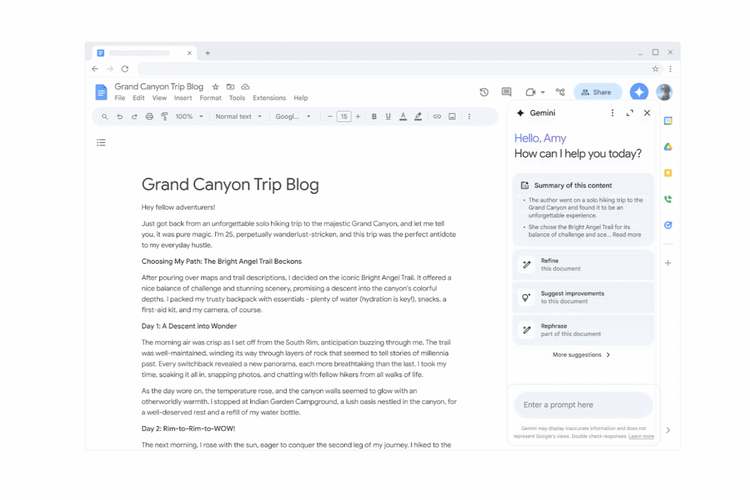
Task: Toggle bold formatting
Action: [x=374, y=117]
